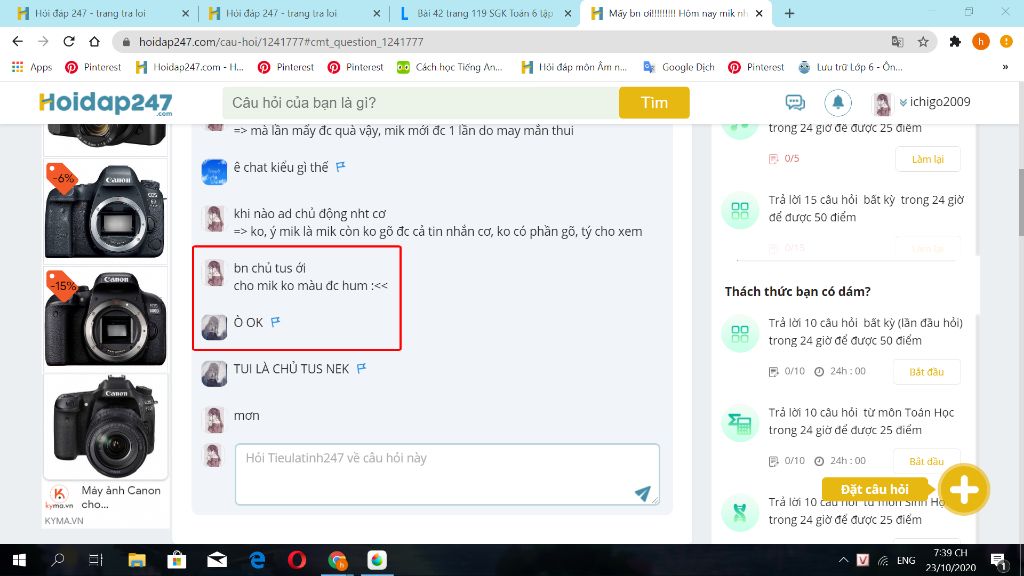The width and height of the screenshot is (1024, 576).
Task: Open Windows taskbar search
Action: (x=57, y=560)
